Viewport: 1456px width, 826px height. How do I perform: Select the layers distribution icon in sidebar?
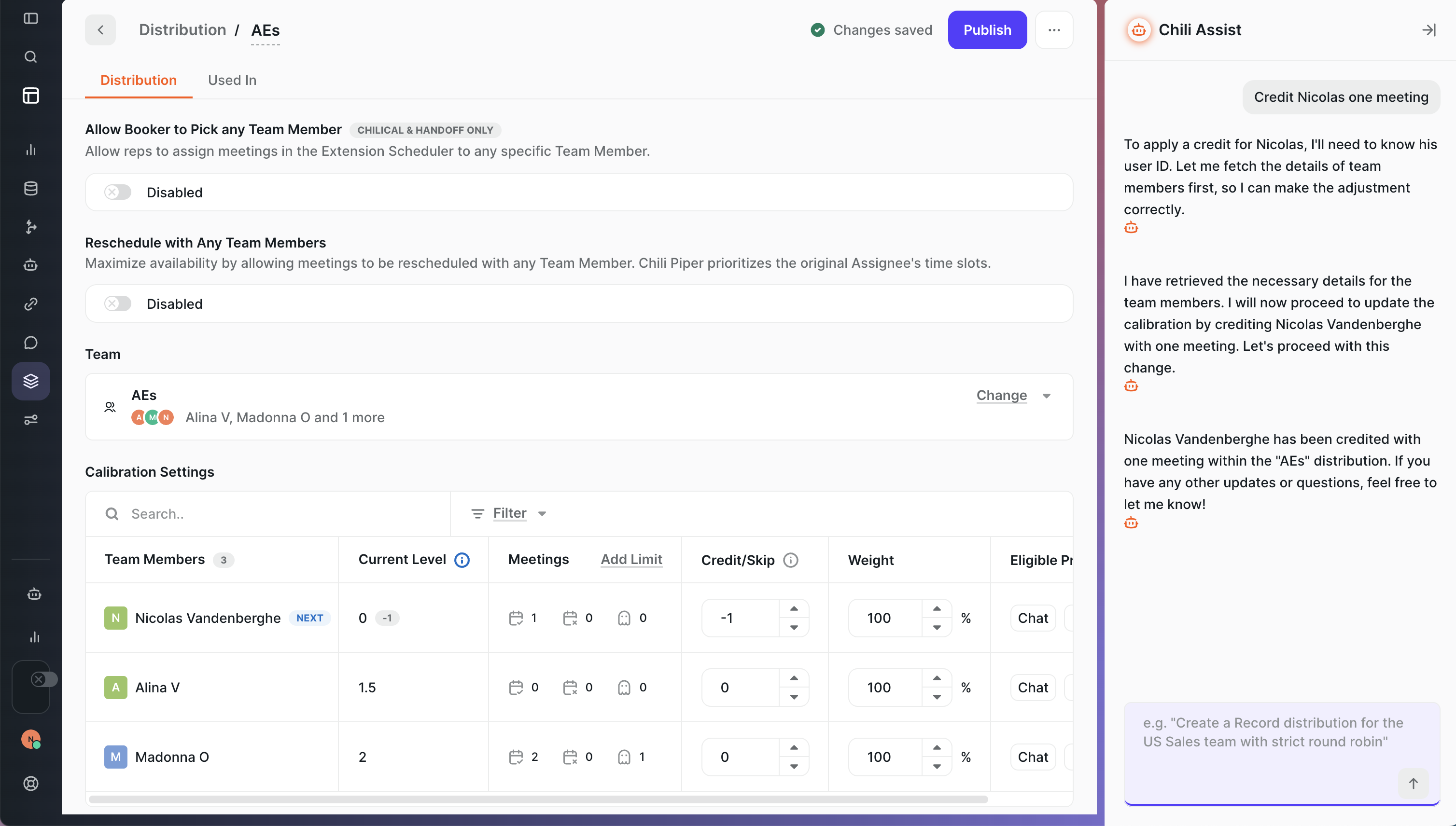click(30, 381)
